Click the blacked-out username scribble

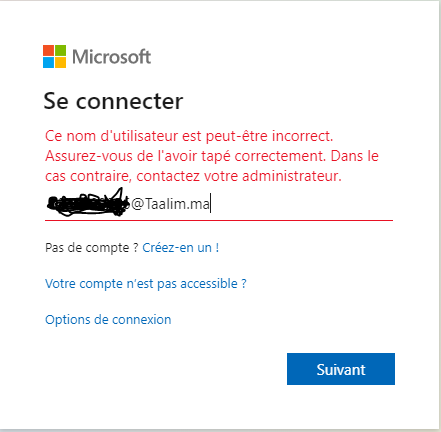click(x=88, y=203)
